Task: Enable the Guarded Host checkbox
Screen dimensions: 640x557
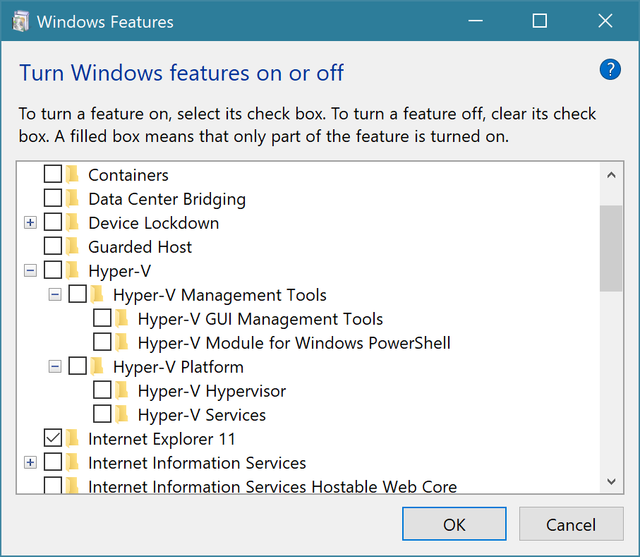Action: pos(53,246)
